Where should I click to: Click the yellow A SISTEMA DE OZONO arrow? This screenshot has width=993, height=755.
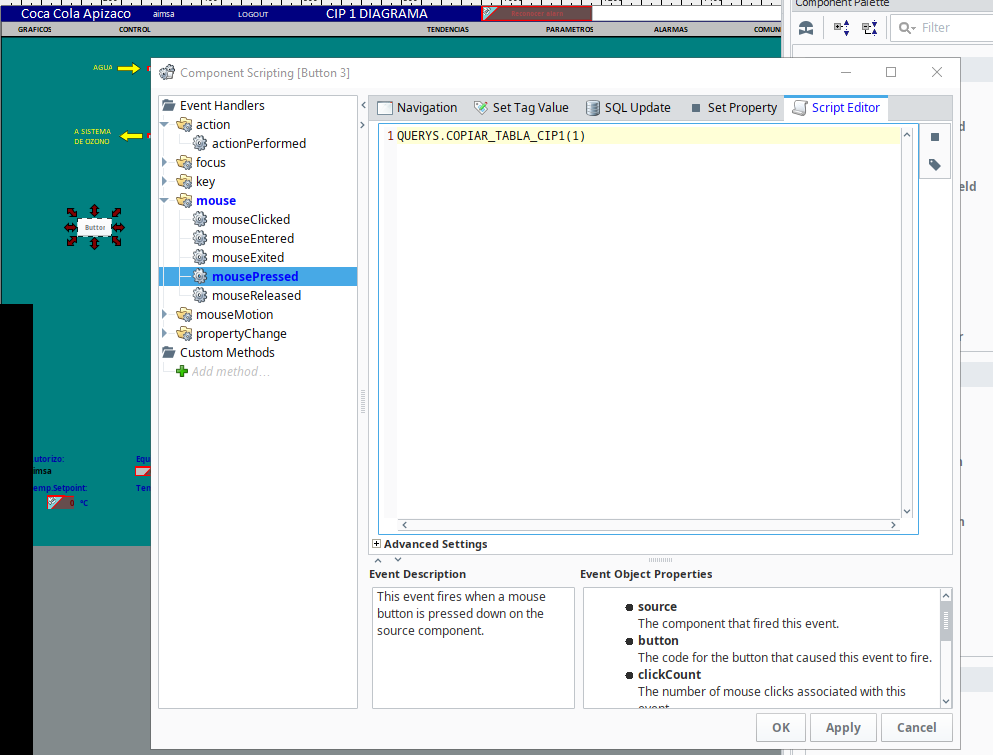[131, 136]
